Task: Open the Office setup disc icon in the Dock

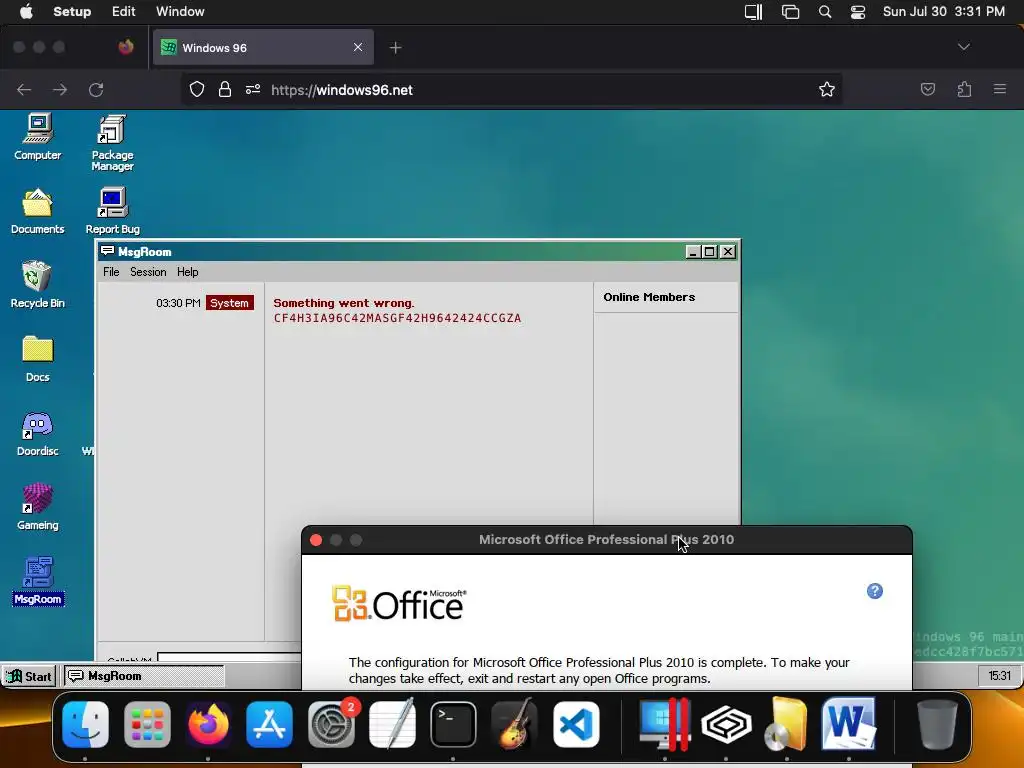Action: (x=787, y=724)
